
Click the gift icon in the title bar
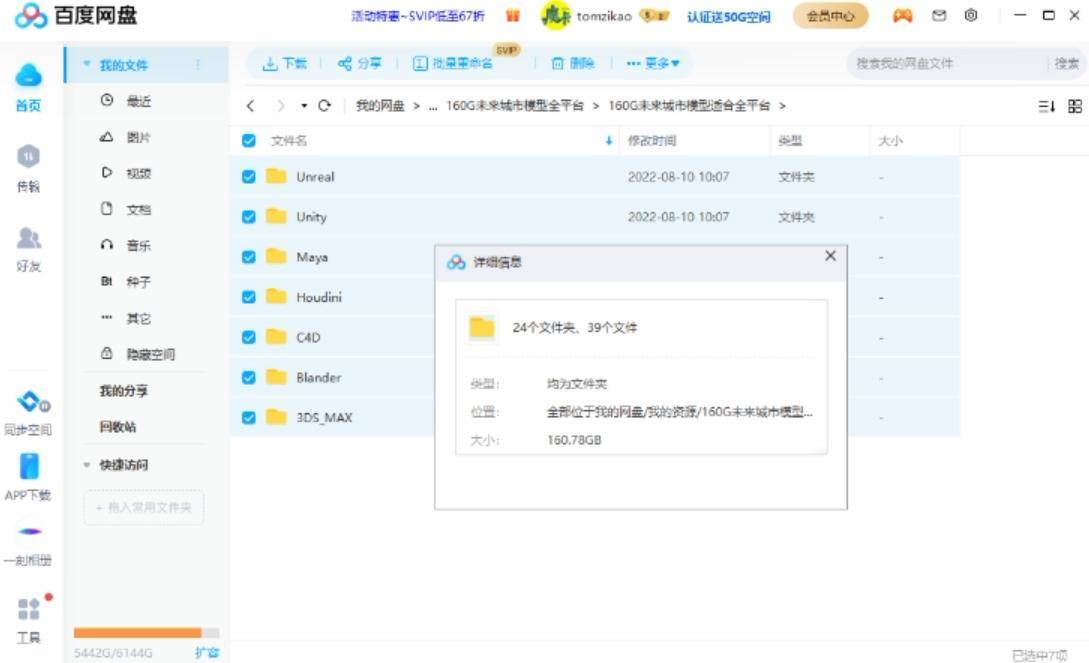(513, 15)
